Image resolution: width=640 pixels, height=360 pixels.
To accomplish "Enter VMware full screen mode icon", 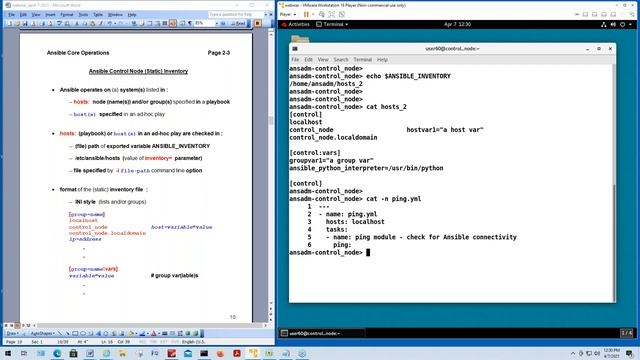I will pos(332,14).
